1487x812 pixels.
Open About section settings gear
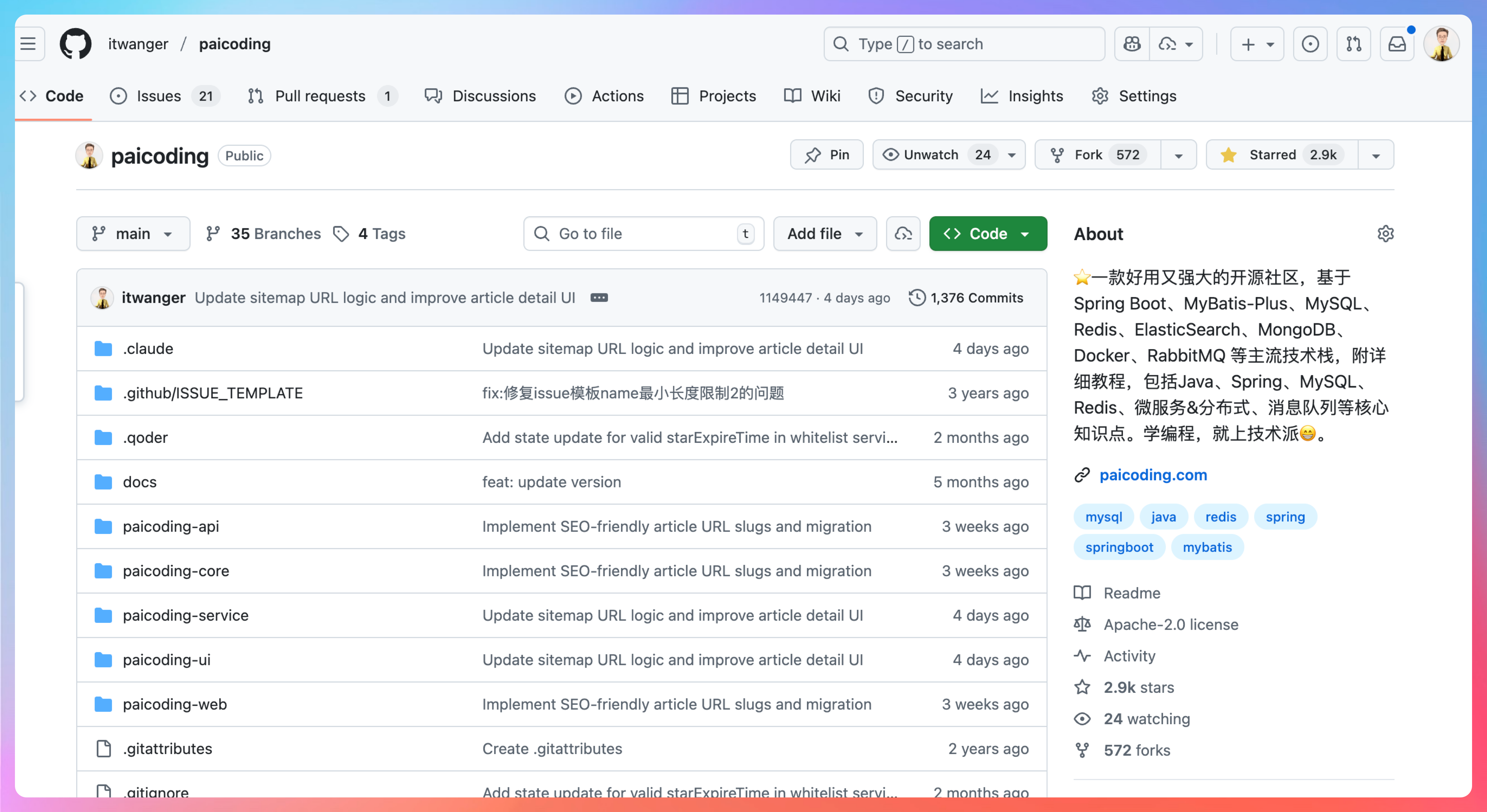pos(1386,233)
